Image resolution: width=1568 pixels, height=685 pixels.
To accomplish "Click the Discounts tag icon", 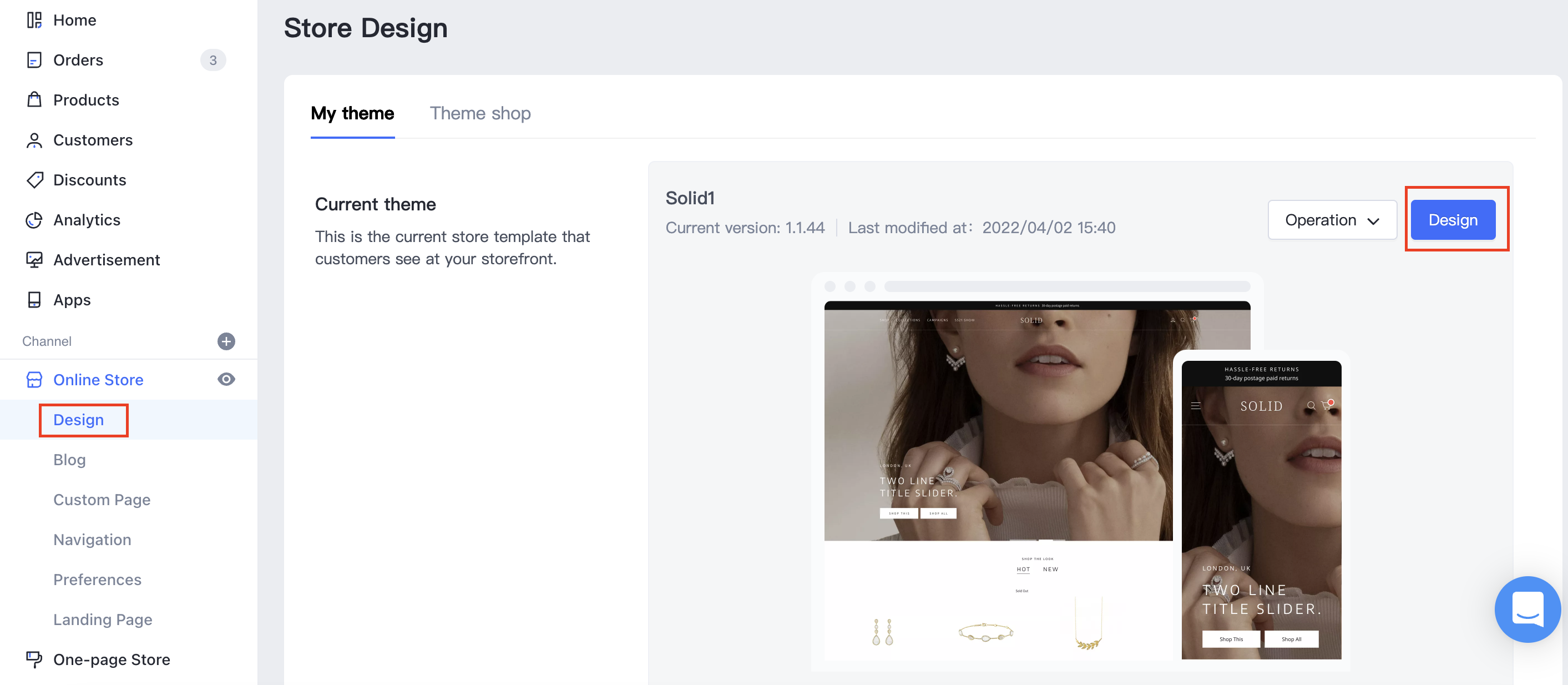I will 34,180.
